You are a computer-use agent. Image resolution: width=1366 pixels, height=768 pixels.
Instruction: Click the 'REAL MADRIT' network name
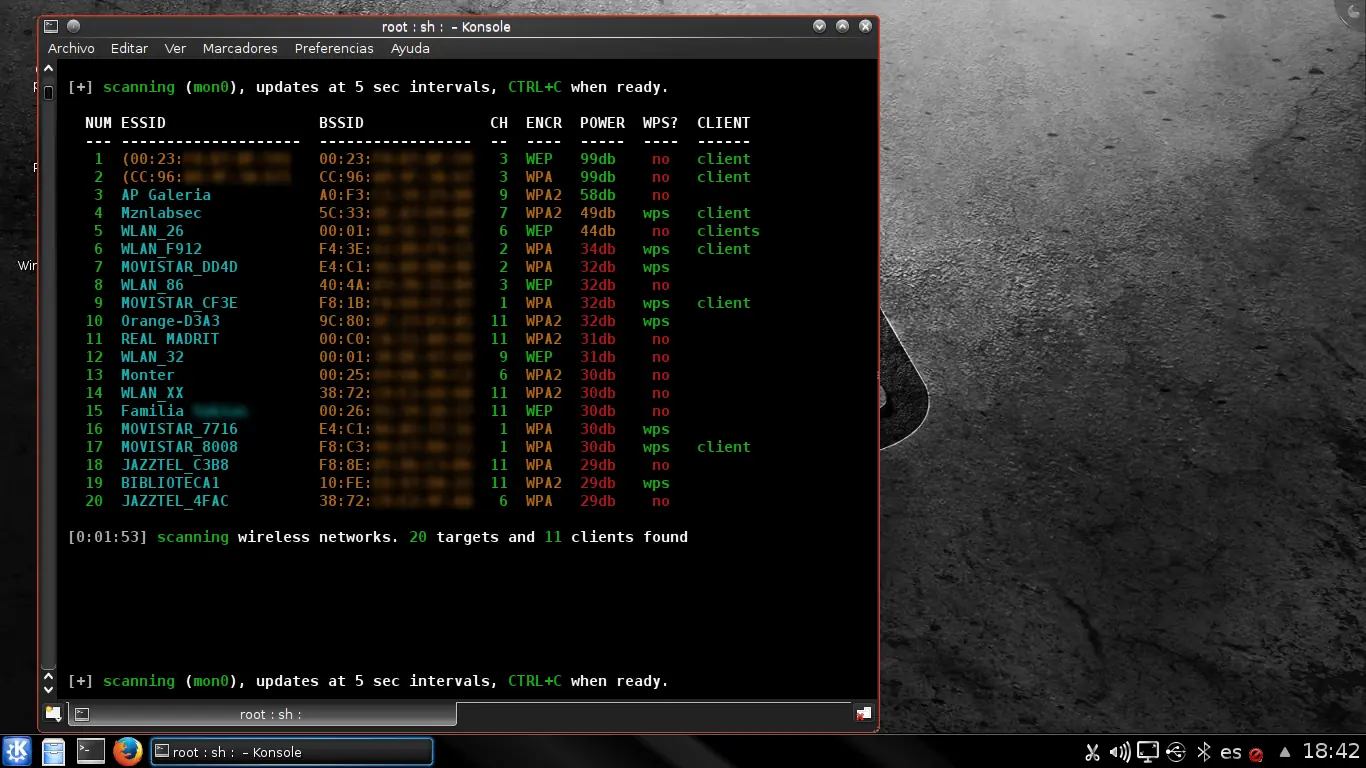(x=170, y=339)
